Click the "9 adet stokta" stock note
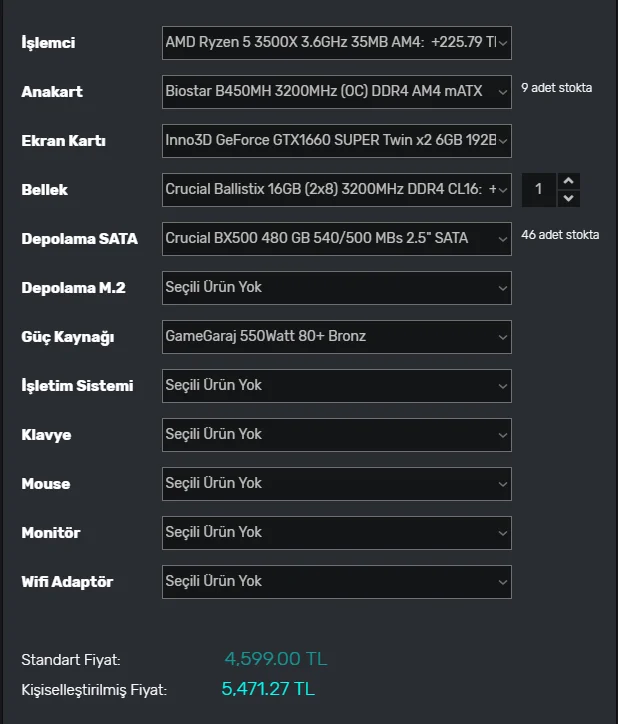 click(x=557, y=88)
